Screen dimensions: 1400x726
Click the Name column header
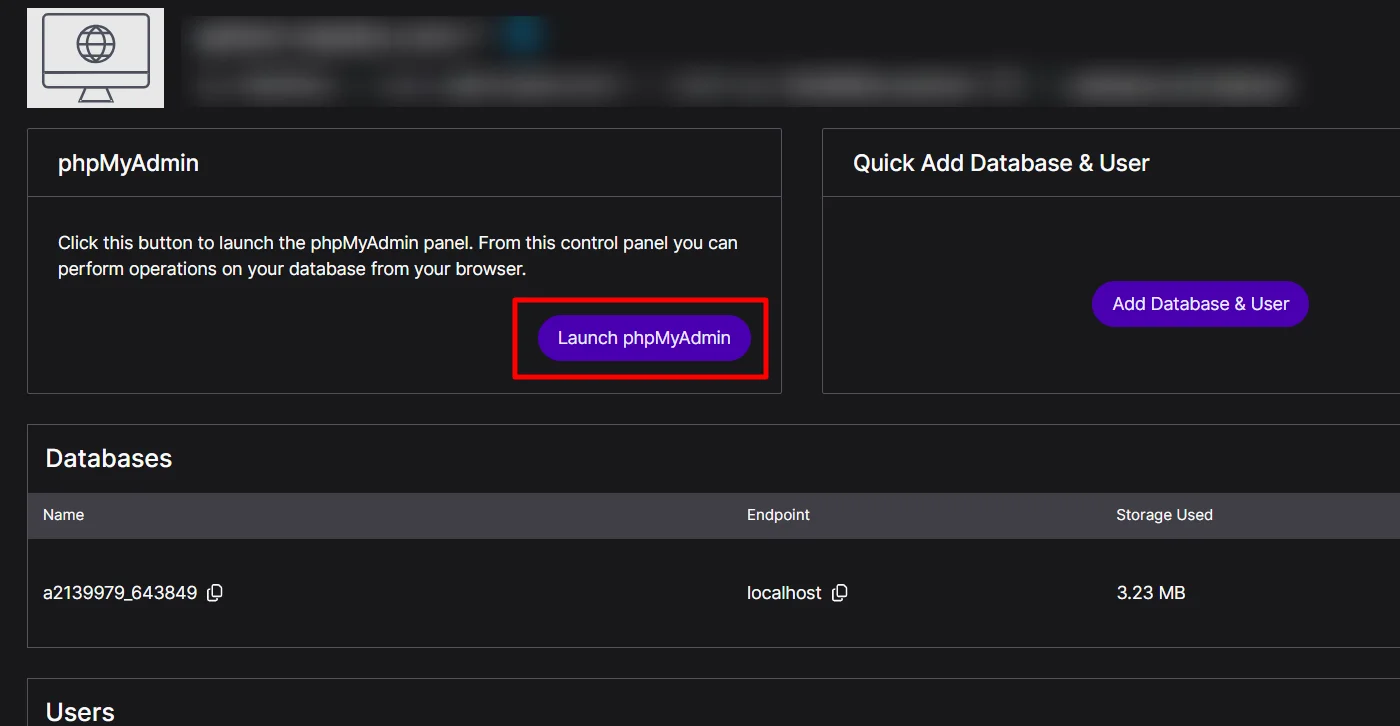63,515
